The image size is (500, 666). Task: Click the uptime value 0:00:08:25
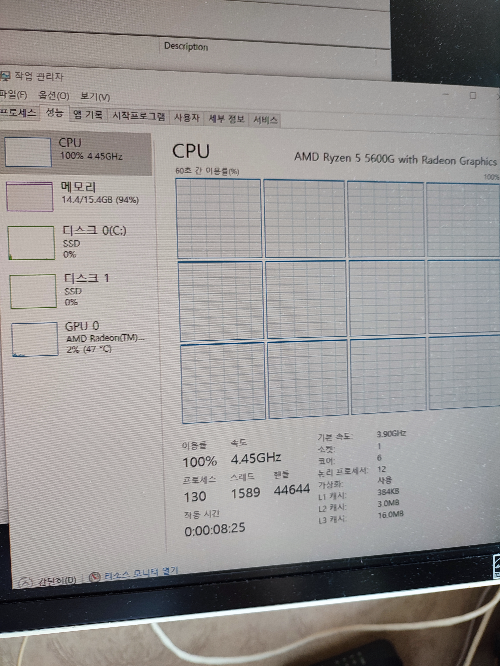(215, 530)
